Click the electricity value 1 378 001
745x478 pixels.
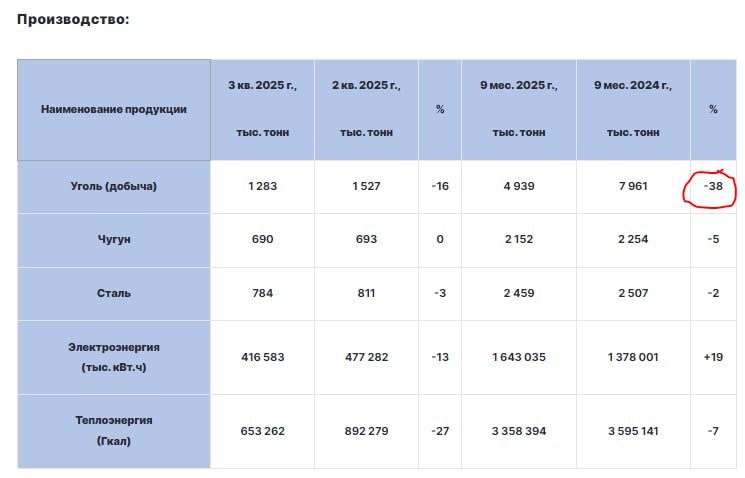coord(633,357)
